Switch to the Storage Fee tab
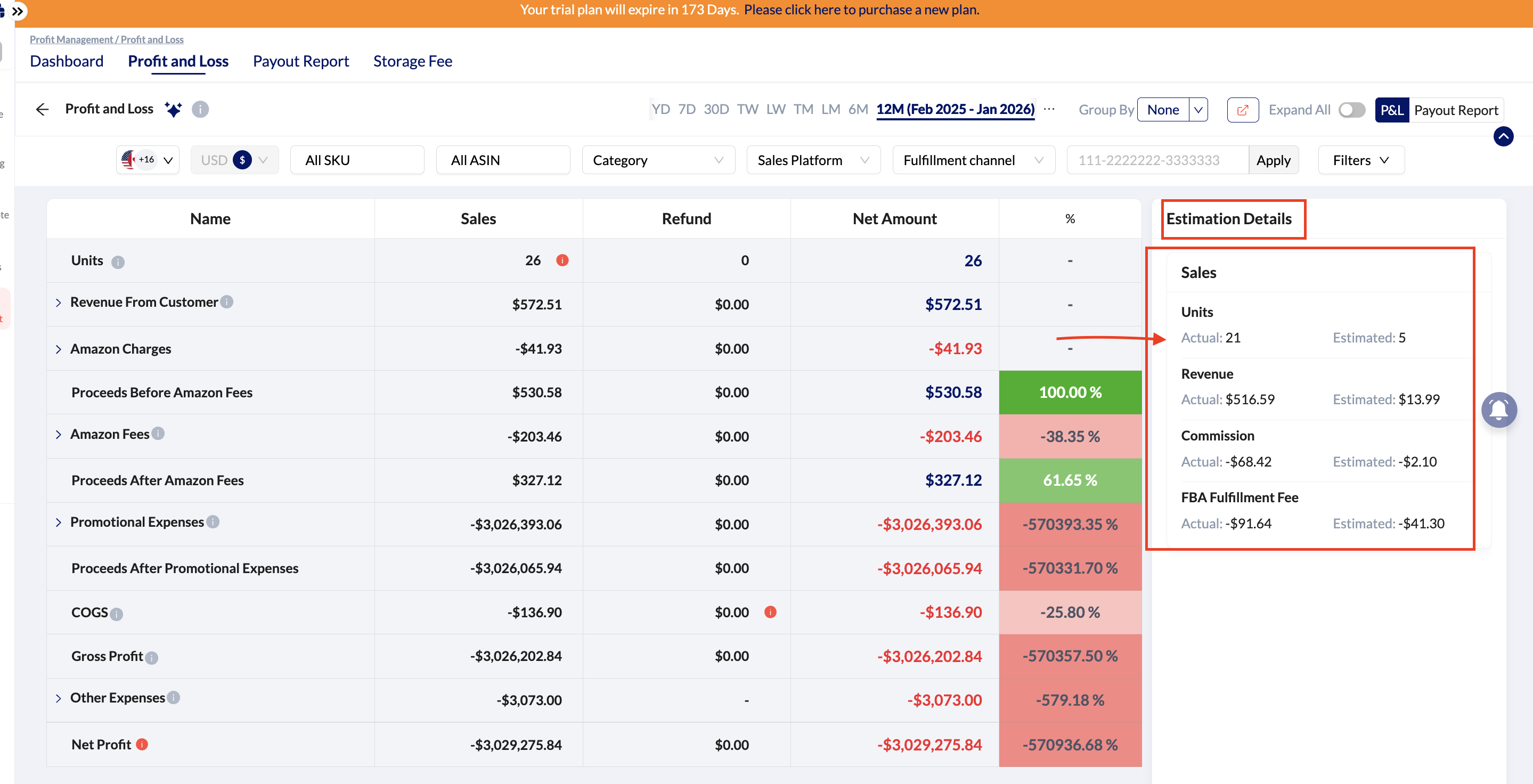Image resolution: width=1533 pixels, height=784 pixels. (x=412, y=61)
